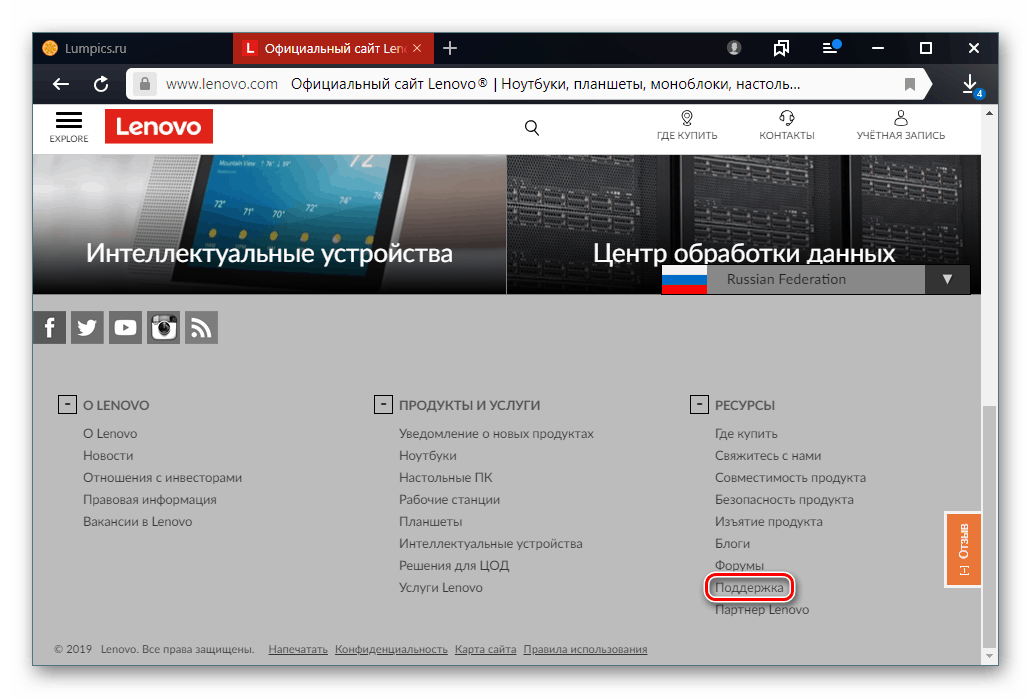Screen dimensions: 1031x698
Task: Select the Официальный сайт Lenovo tab
Action: [333, 48]
